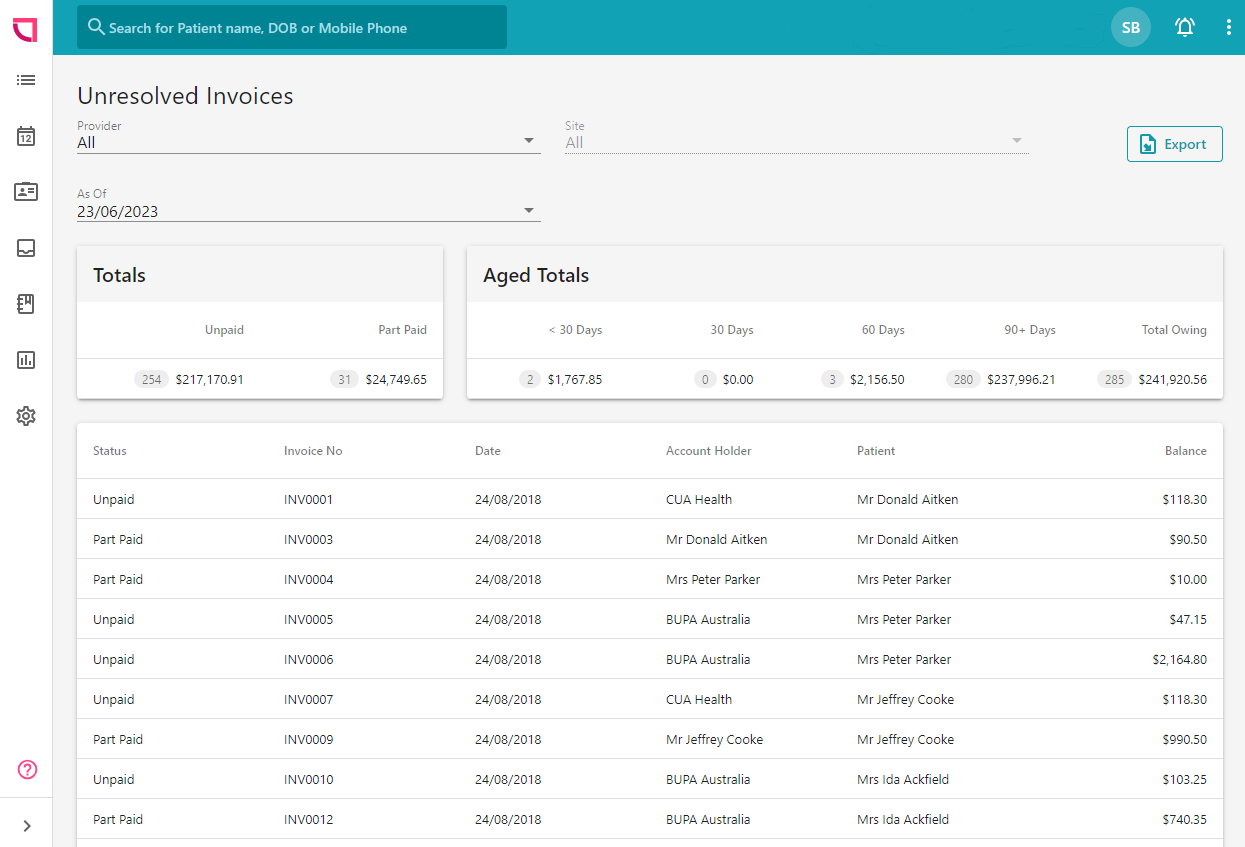1245x847 pixels.
Task: Open the inbox sidebar icon
Action: point(26,248)
